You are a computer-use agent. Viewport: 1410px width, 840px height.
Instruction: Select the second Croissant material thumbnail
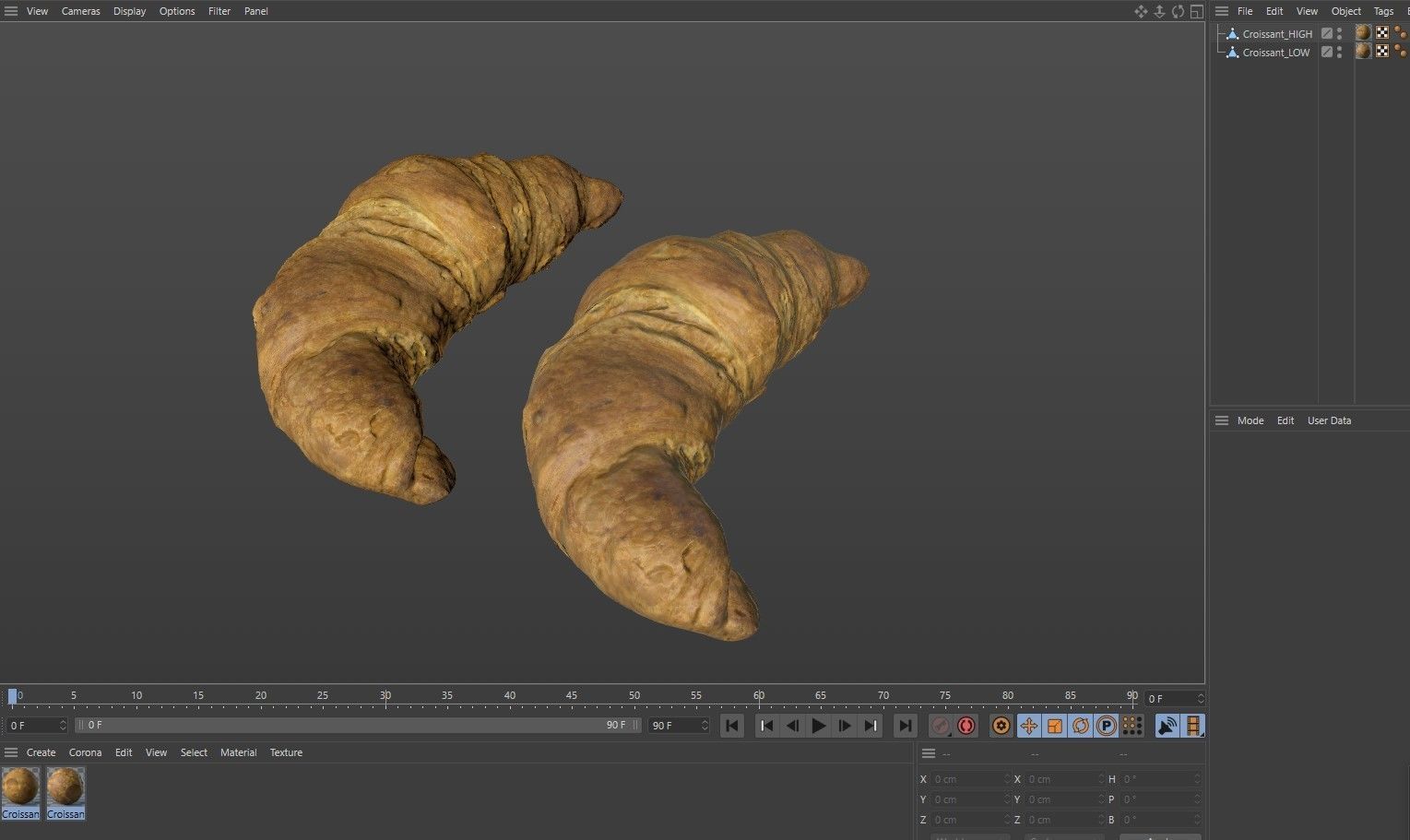pyautogui.click(x=65, y=793)
